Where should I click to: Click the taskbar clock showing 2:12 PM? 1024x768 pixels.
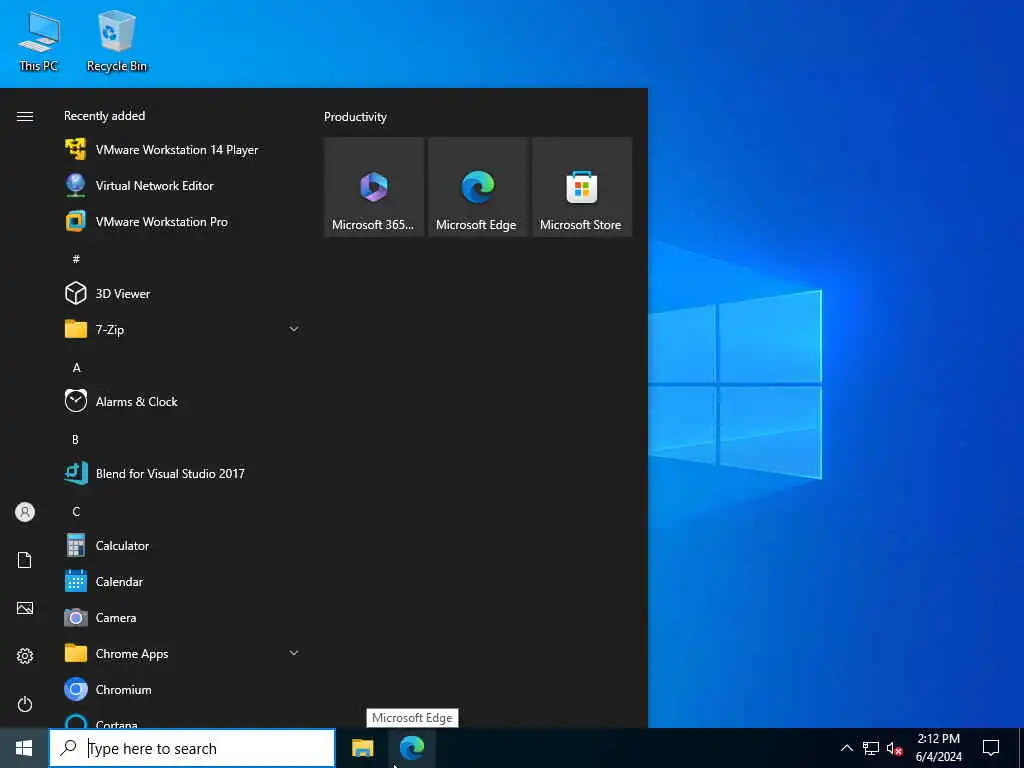point(938,748)
